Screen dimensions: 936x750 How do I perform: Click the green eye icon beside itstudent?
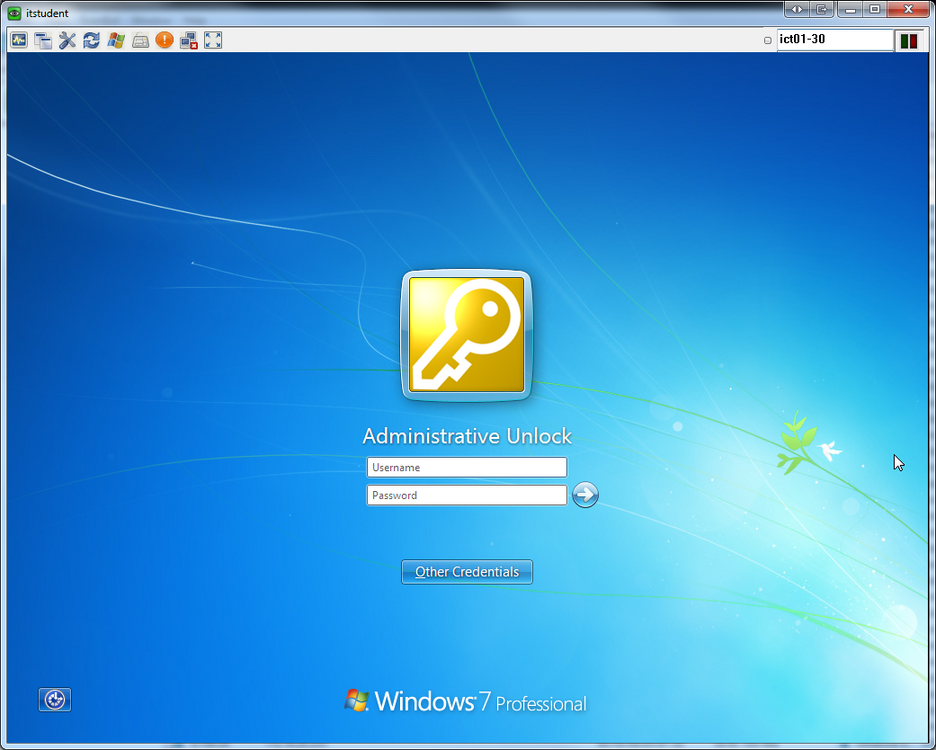[x=14, y=13]
